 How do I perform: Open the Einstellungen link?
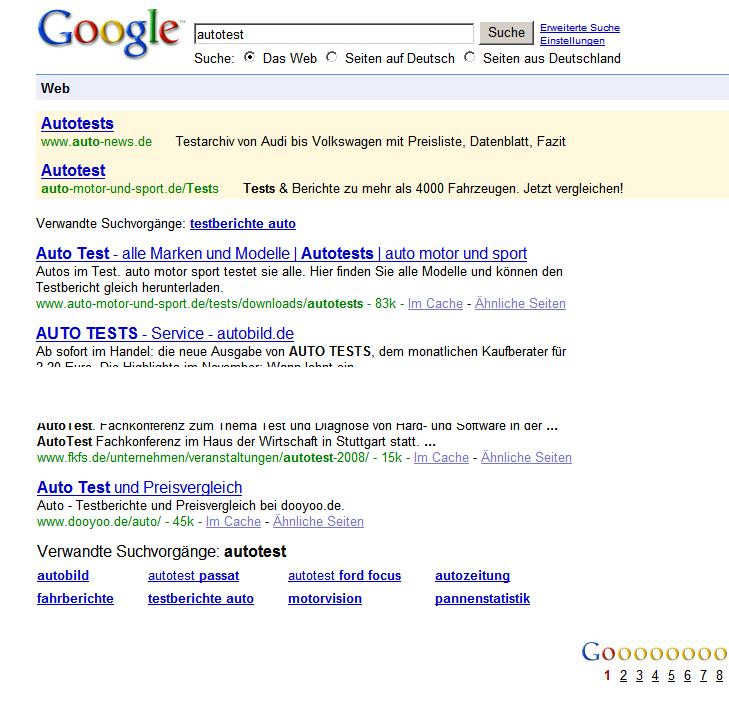(572, 40)
